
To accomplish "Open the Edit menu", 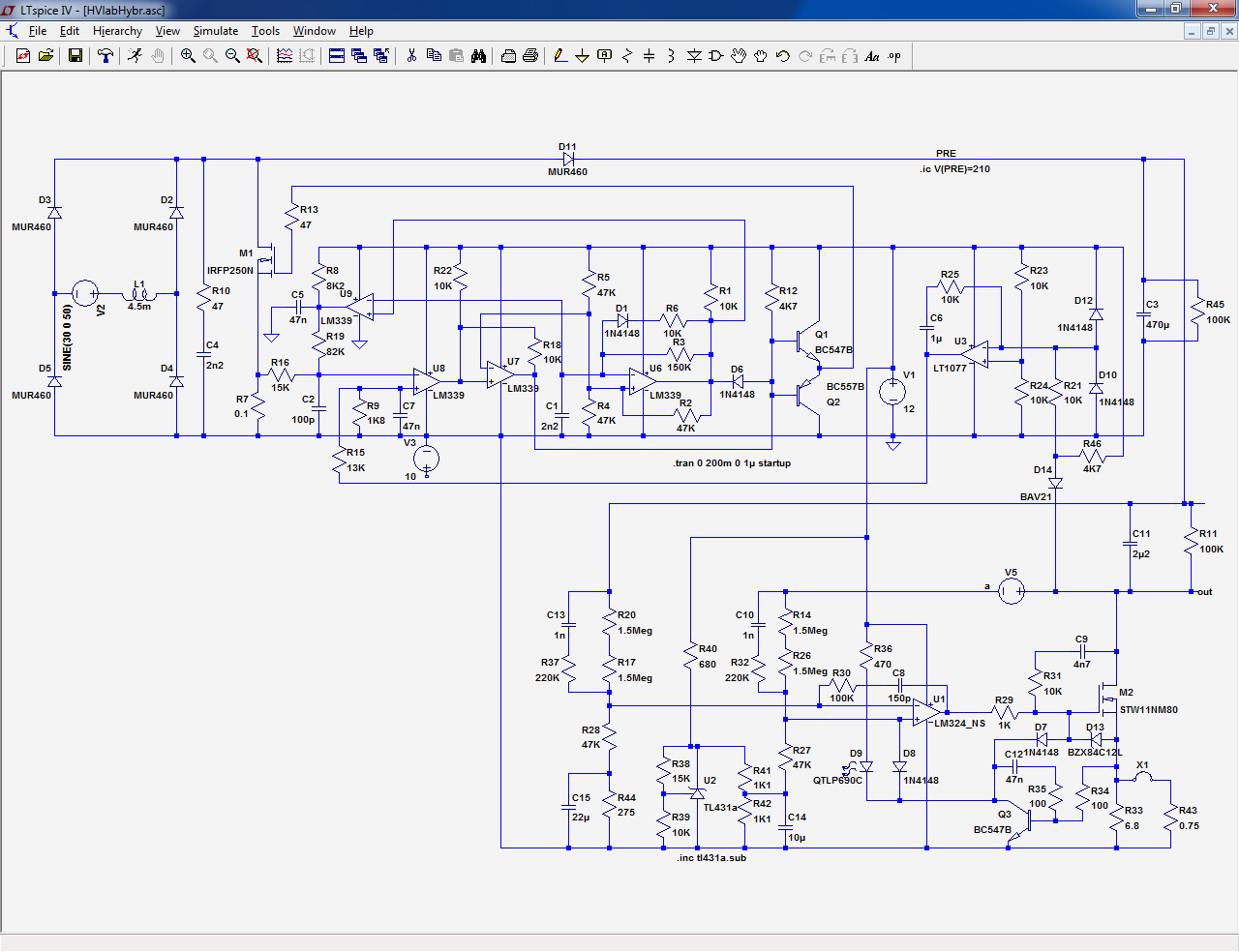I will pyautogui.click(x=70, y=31).
